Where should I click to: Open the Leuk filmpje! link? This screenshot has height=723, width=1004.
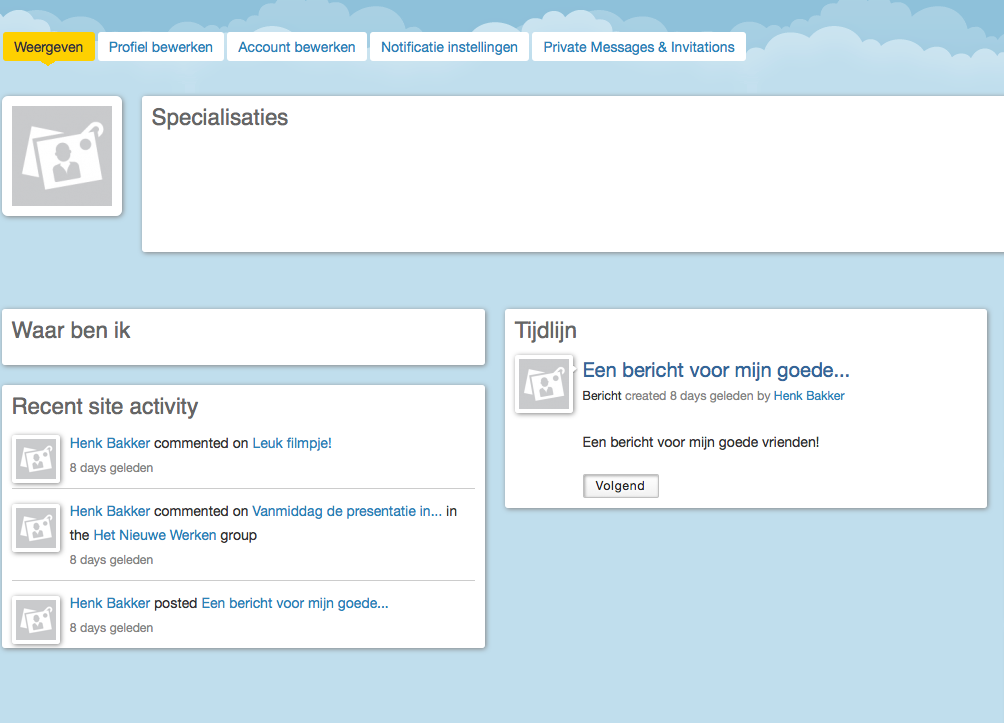click(291, 442)
